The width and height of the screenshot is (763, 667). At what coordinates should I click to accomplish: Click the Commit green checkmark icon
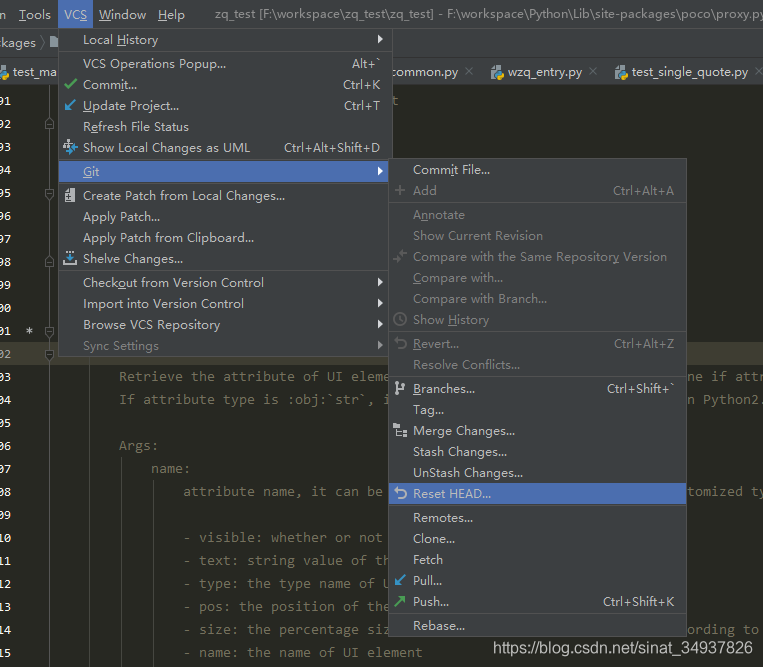(x=71, y=84)
